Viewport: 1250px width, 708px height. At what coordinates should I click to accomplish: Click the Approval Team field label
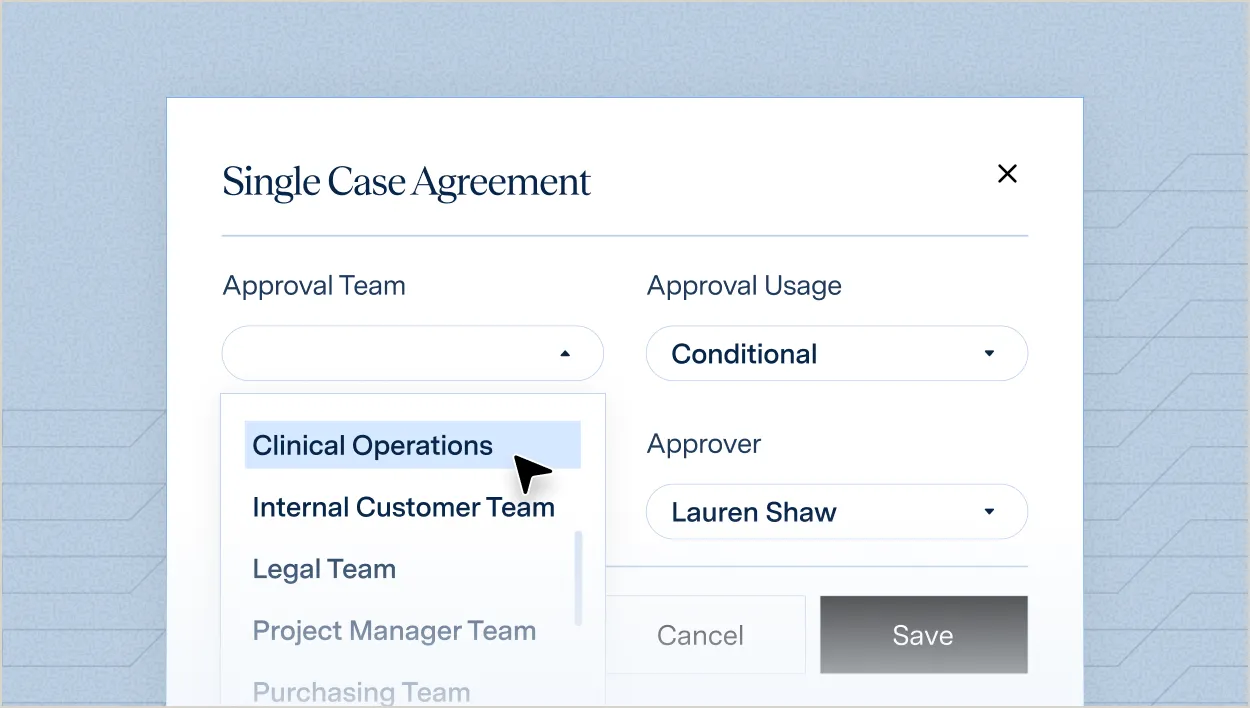[314, 286]
